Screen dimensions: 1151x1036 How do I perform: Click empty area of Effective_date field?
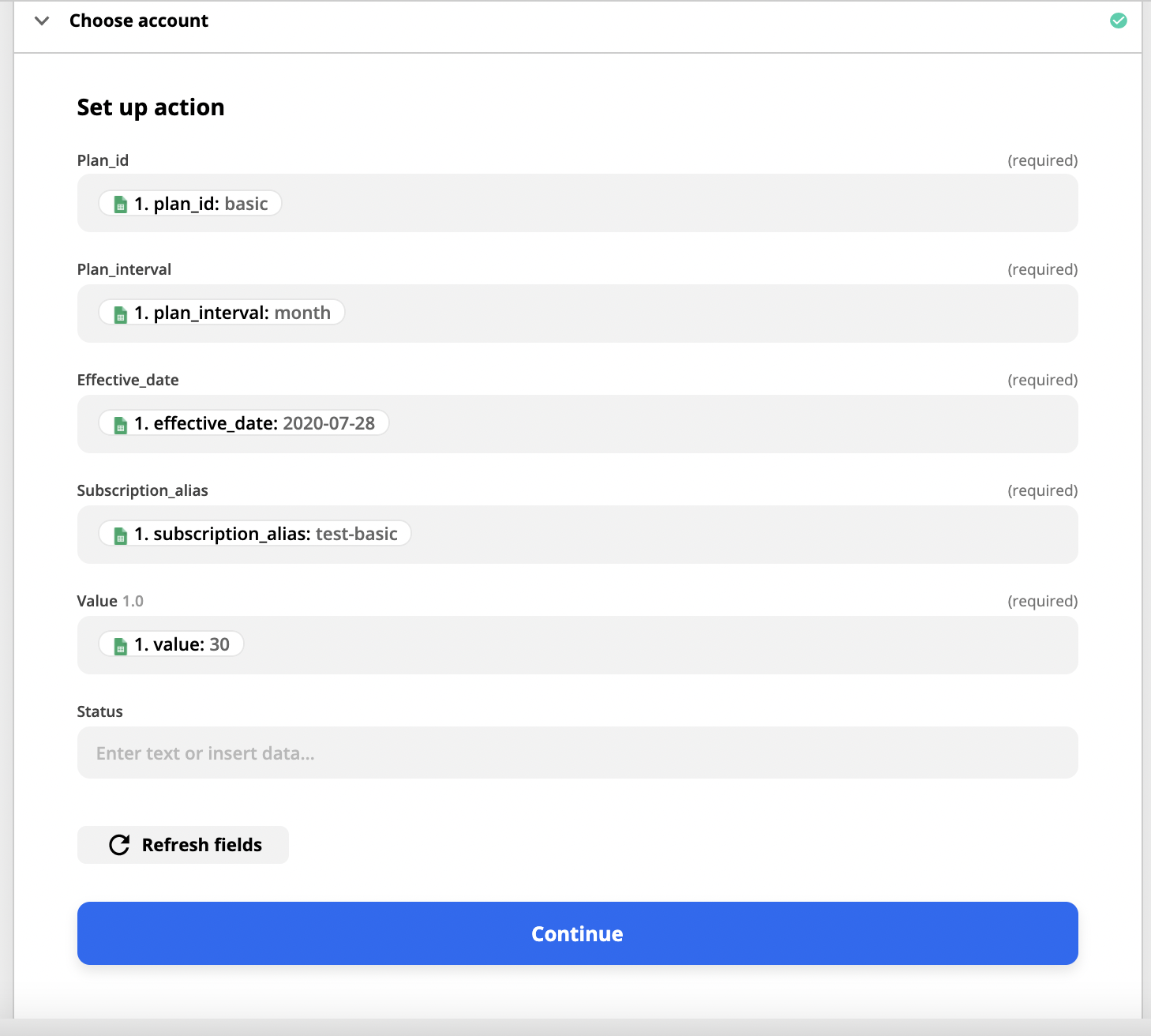point(734,424)
